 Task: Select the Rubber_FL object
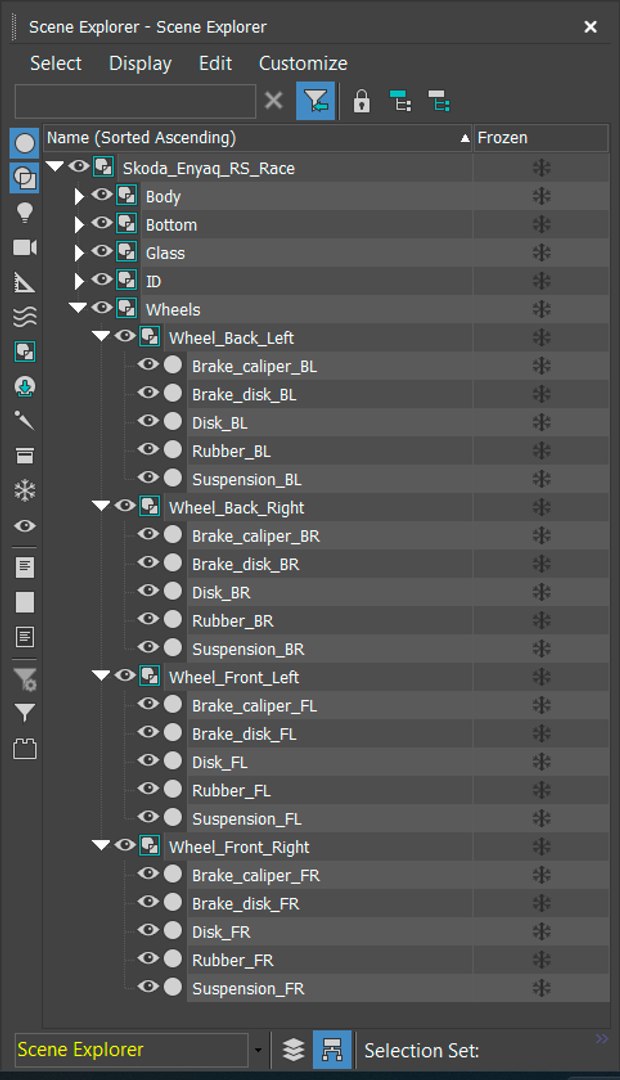pyautogui.click(x=329, y=791)
